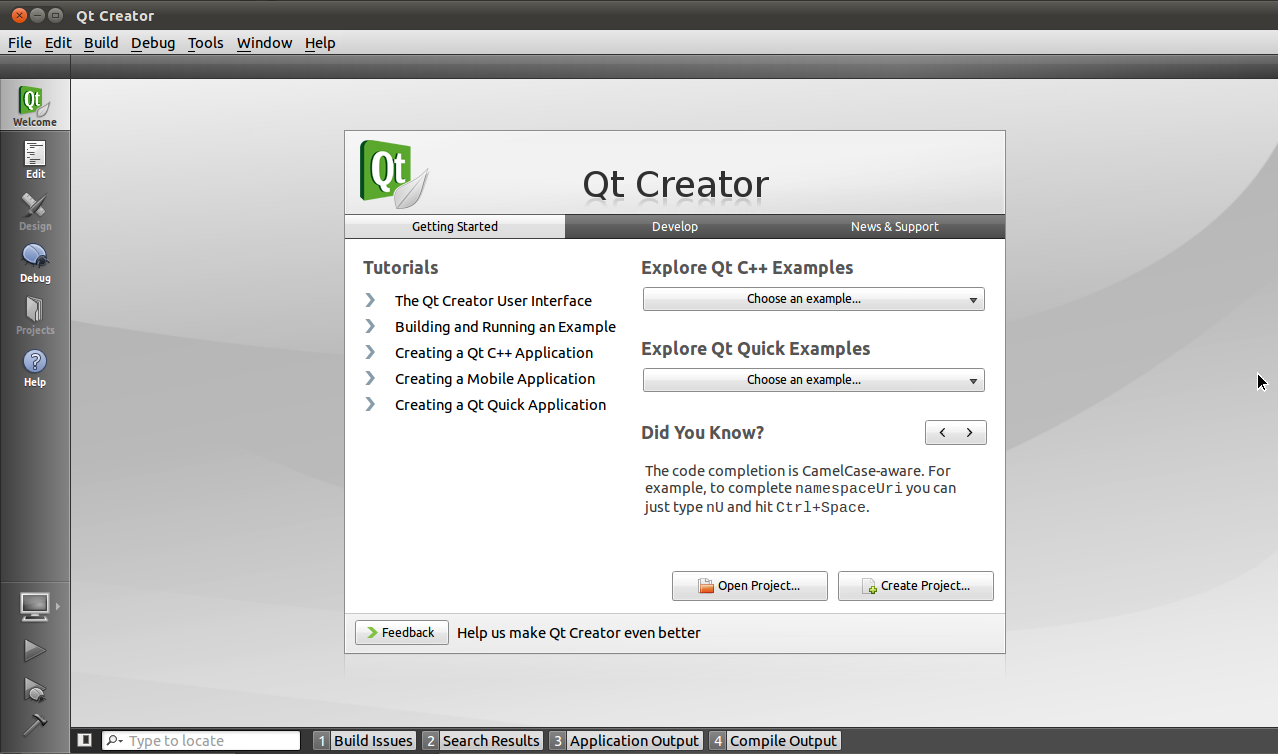
Task: Open the Tools menu
Action: pos(205,43)
